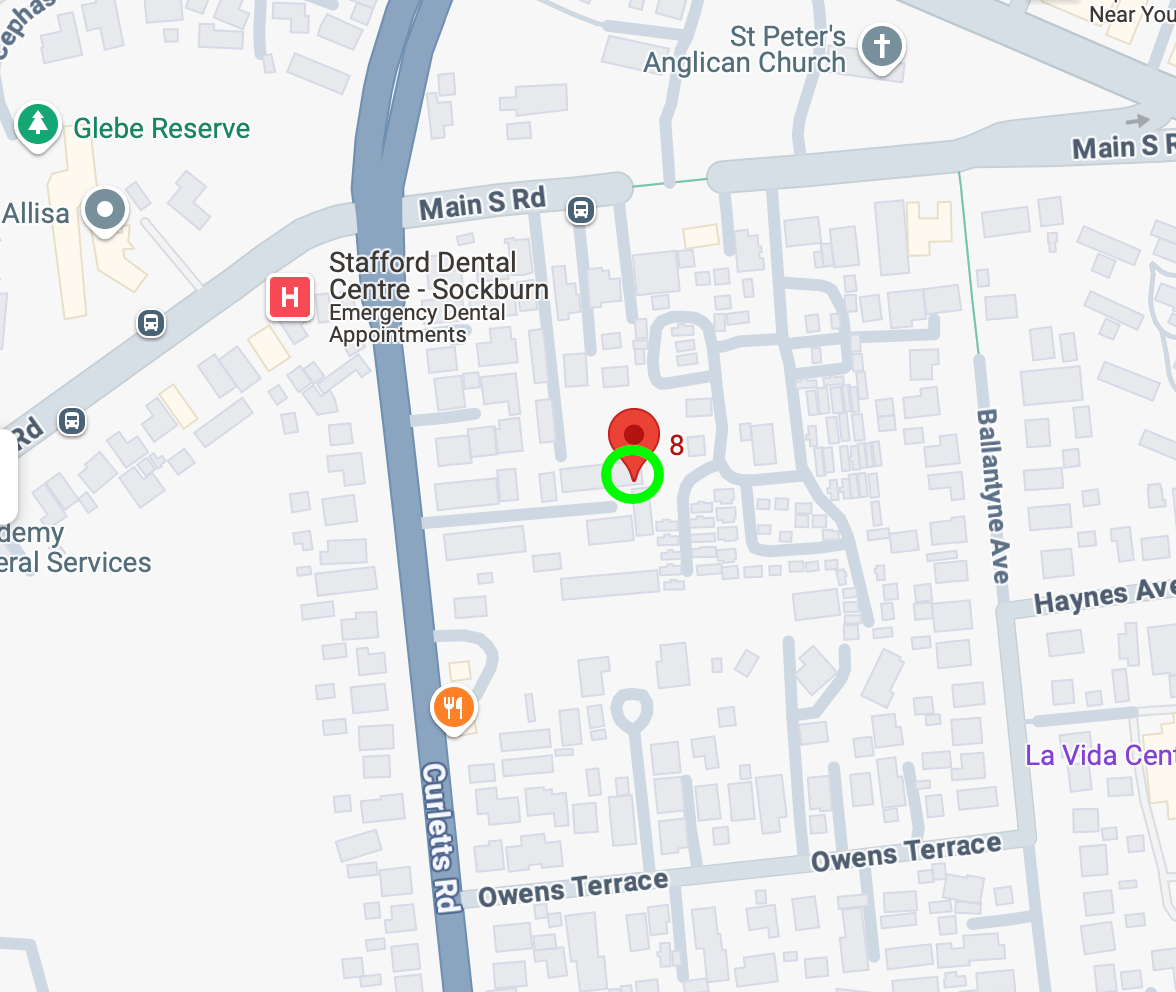Click the green circle under the pin
Screen dimensions: 1176x992
pyautogui.click(x=633, y=474)
